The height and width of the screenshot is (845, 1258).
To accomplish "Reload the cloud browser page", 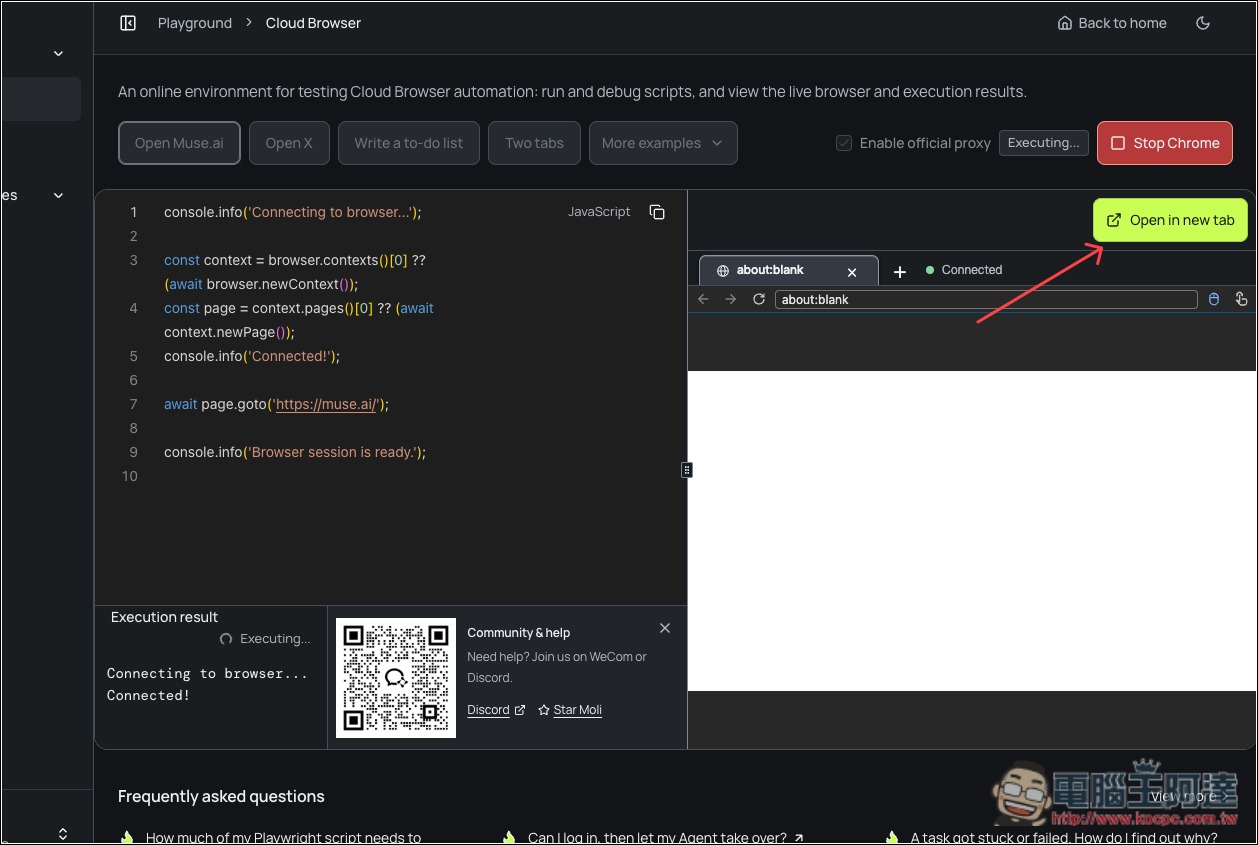I will click(759, 299).
